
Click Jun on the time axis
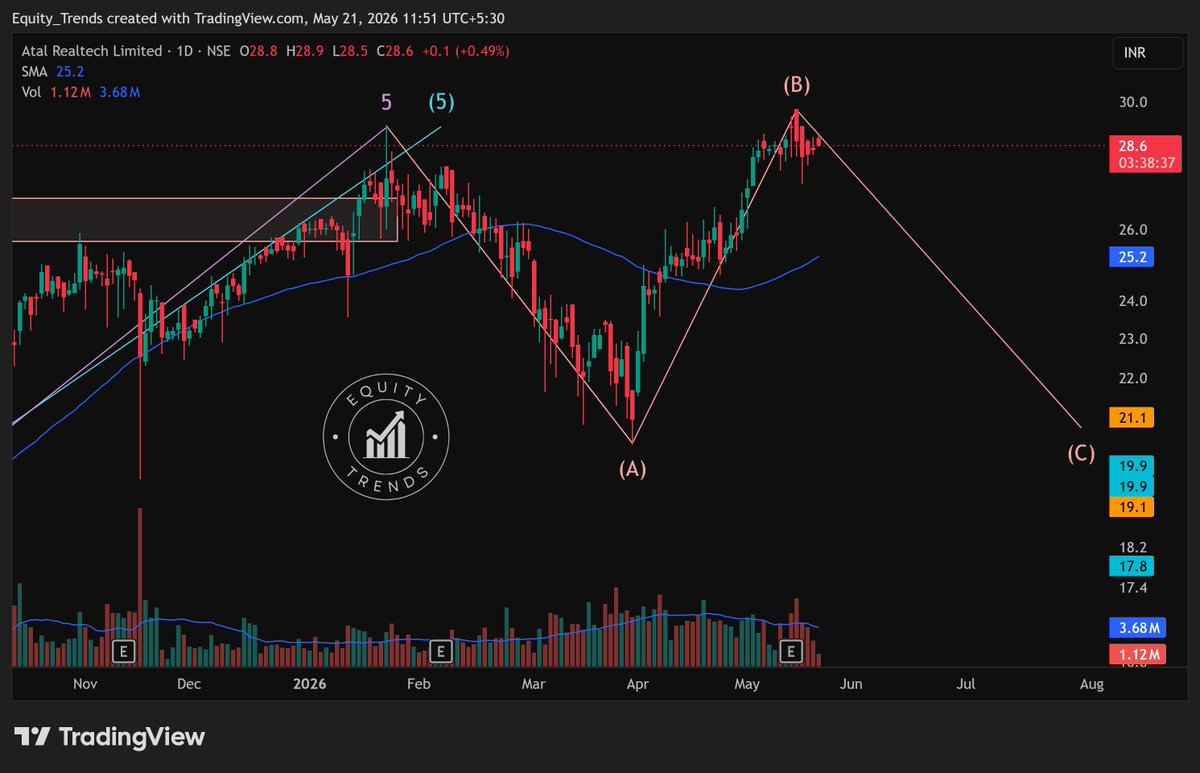pyautogui.click(x=851, y=685)
